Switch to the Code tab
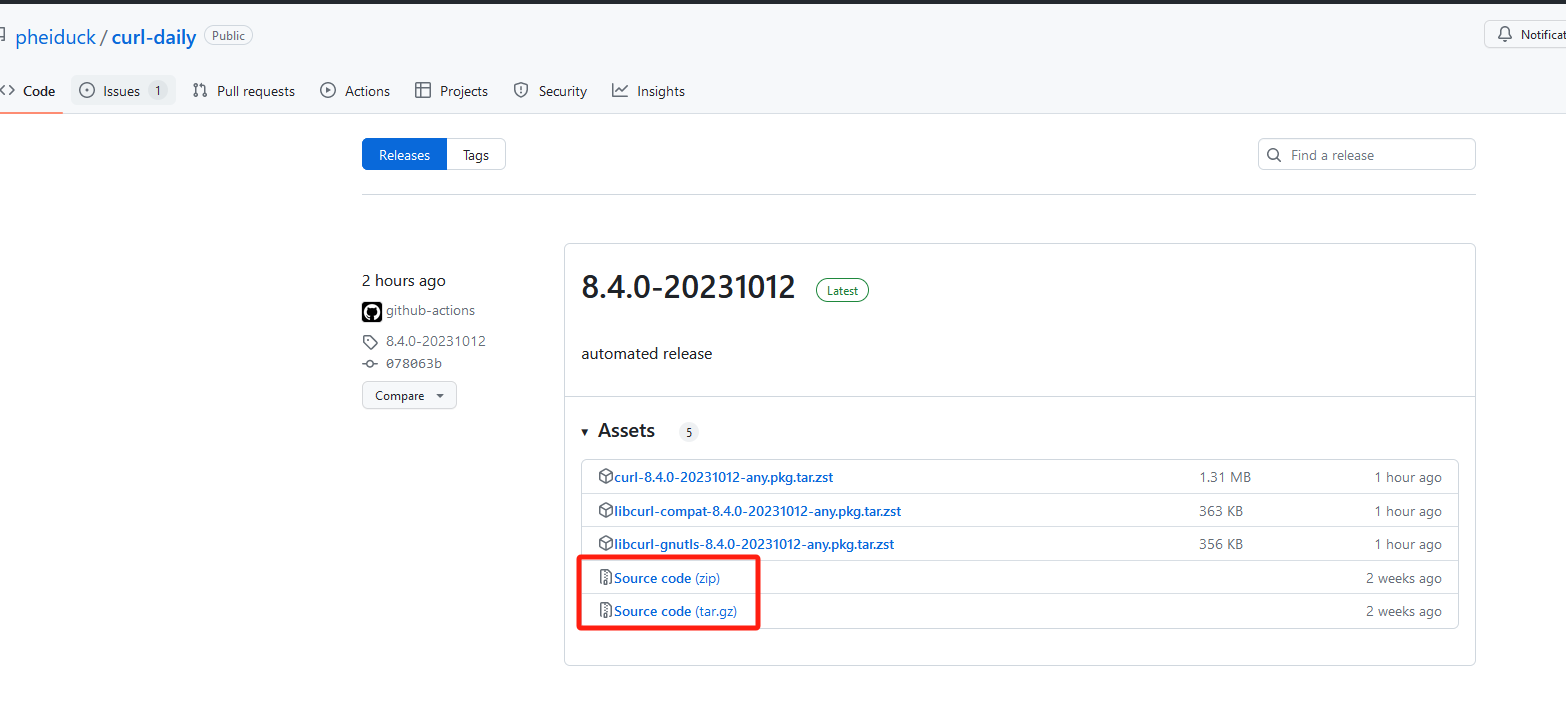The width and height of the screenshot is (1566, 714). tap(28, 91)
